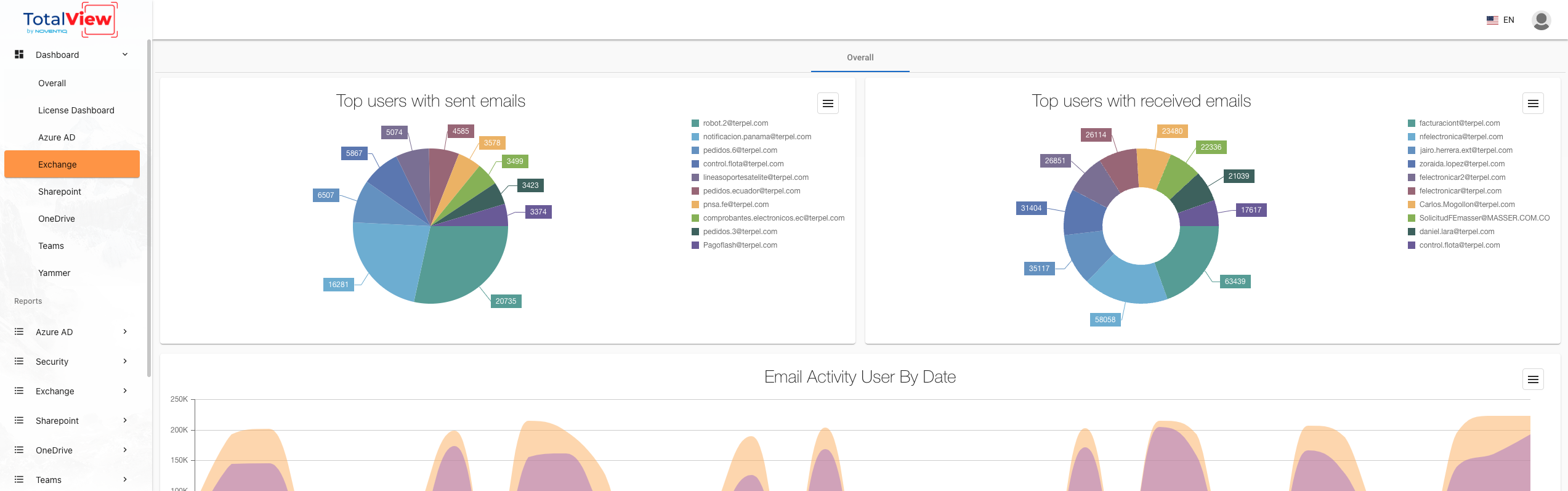This screenshot has width=1568, height=491.
Task: Click the Exchange reports list icon
Action: pos(19,391)
